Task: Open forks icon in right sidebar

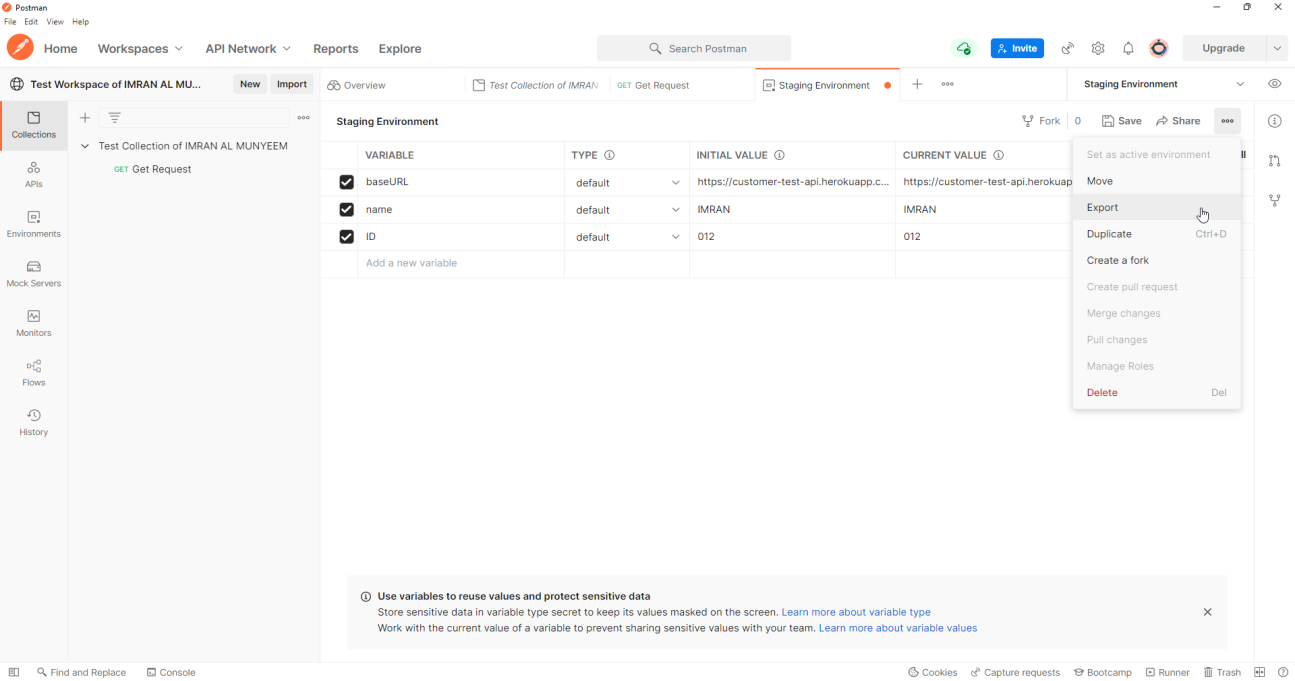Action: (1275, 200)
